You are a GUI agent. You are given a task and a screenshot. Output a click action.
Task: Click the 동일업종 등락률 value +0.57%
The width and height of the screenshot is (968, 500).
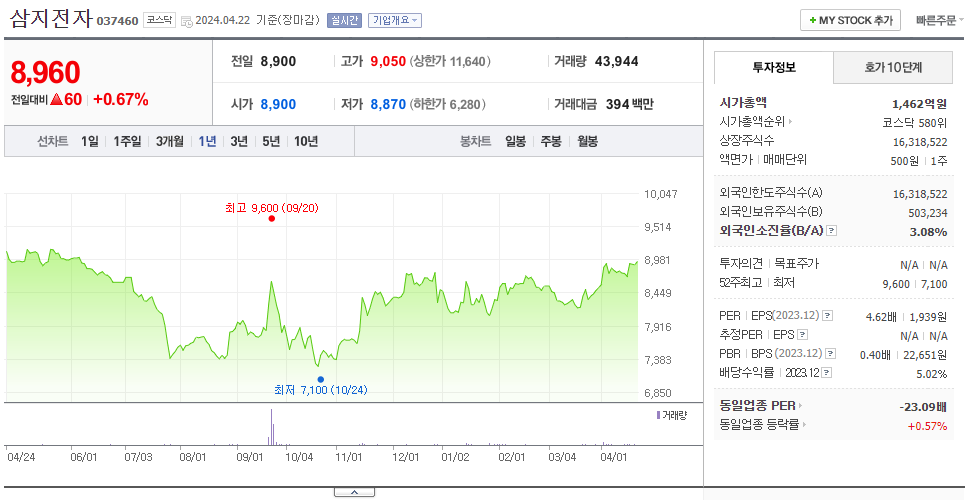pyautogui.click(x=927, y=425)
